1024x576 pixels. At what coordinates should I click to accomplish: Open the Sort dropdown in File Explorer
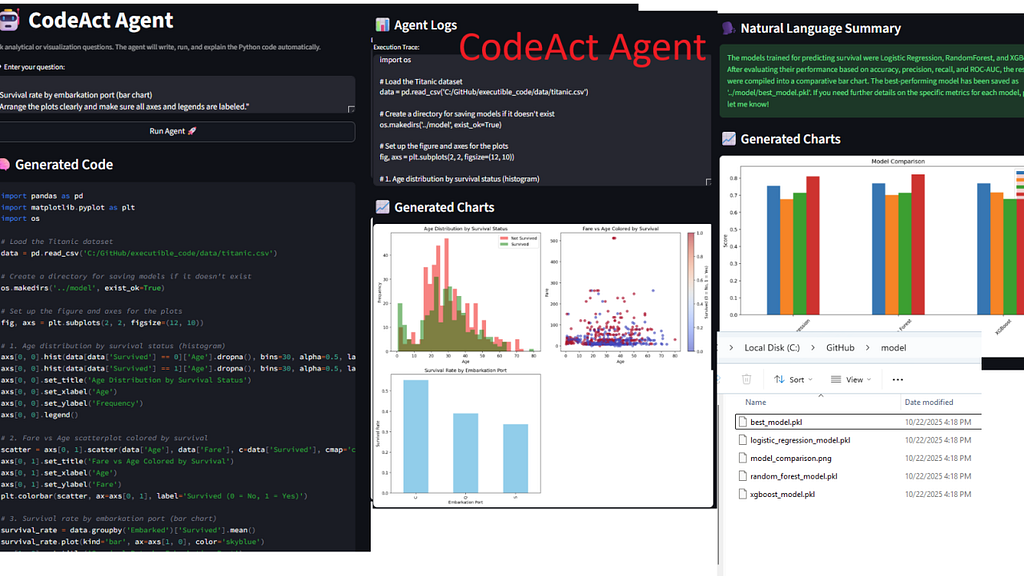[x=793, y=379]
